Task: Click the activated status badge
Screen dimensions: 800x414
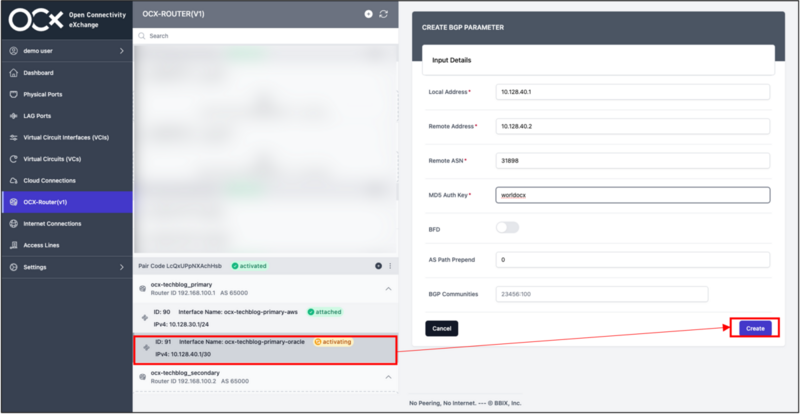Action: (x=249, y=266)
